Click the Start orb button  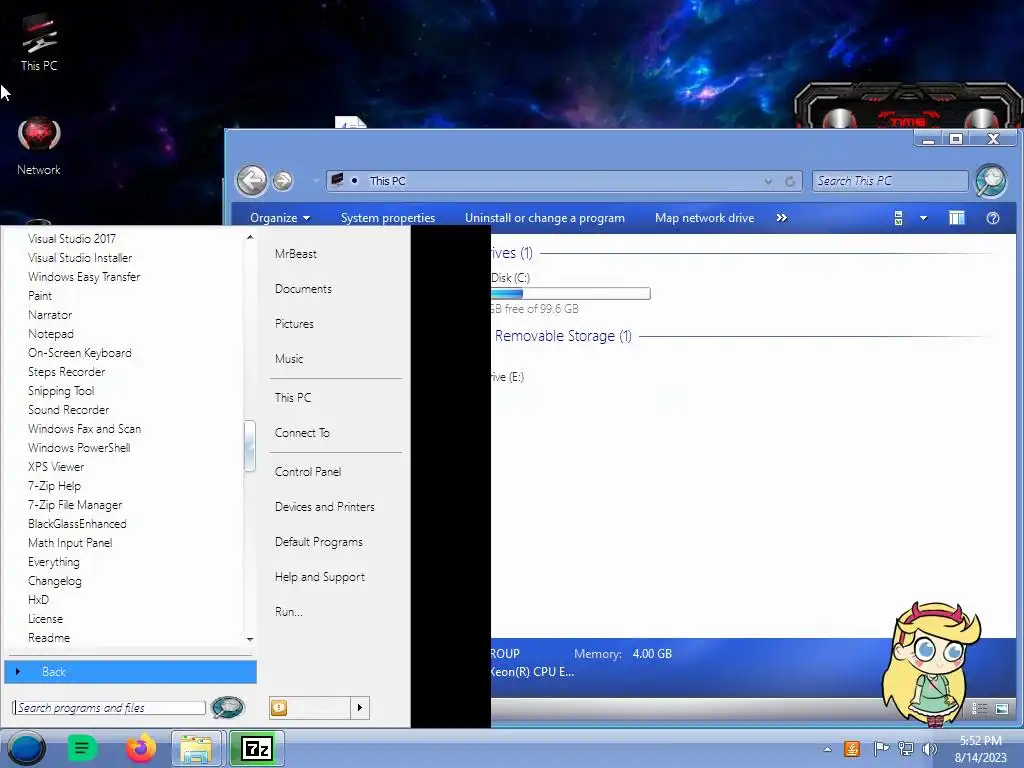tap(27, 748)
